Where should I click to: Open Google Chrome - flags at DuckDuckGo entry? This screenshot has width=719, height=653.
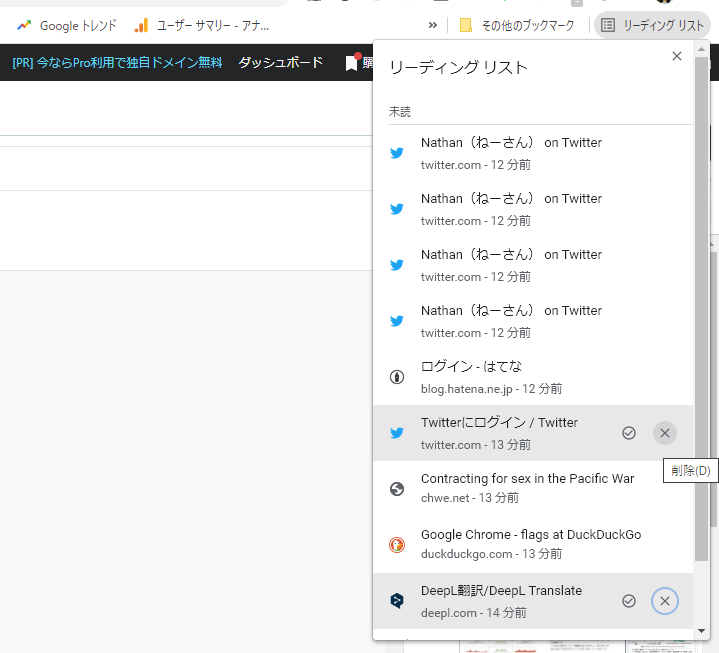coord(533,545)
